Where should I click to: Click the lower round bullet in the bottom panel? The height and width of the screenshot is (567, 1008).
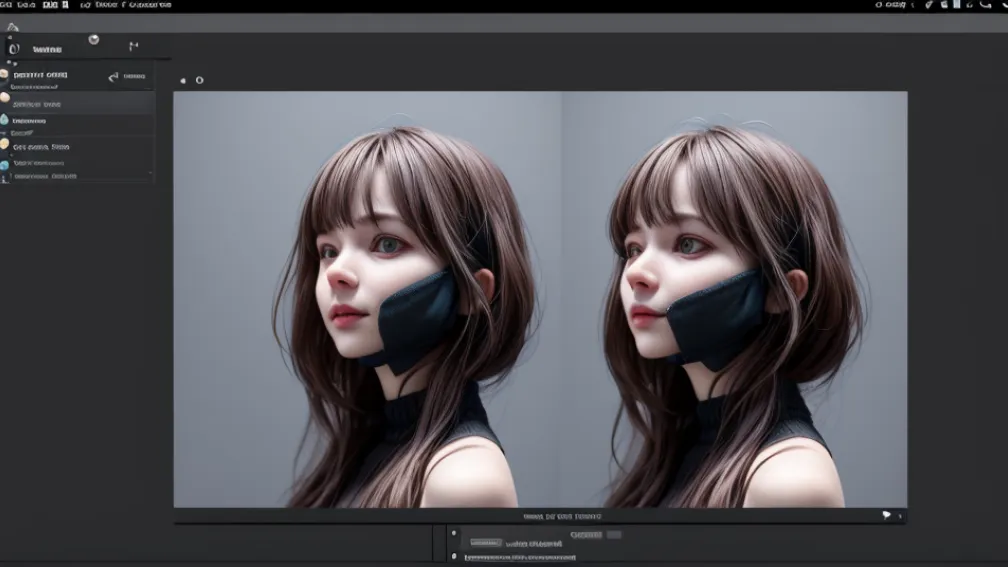click(454, 556)
